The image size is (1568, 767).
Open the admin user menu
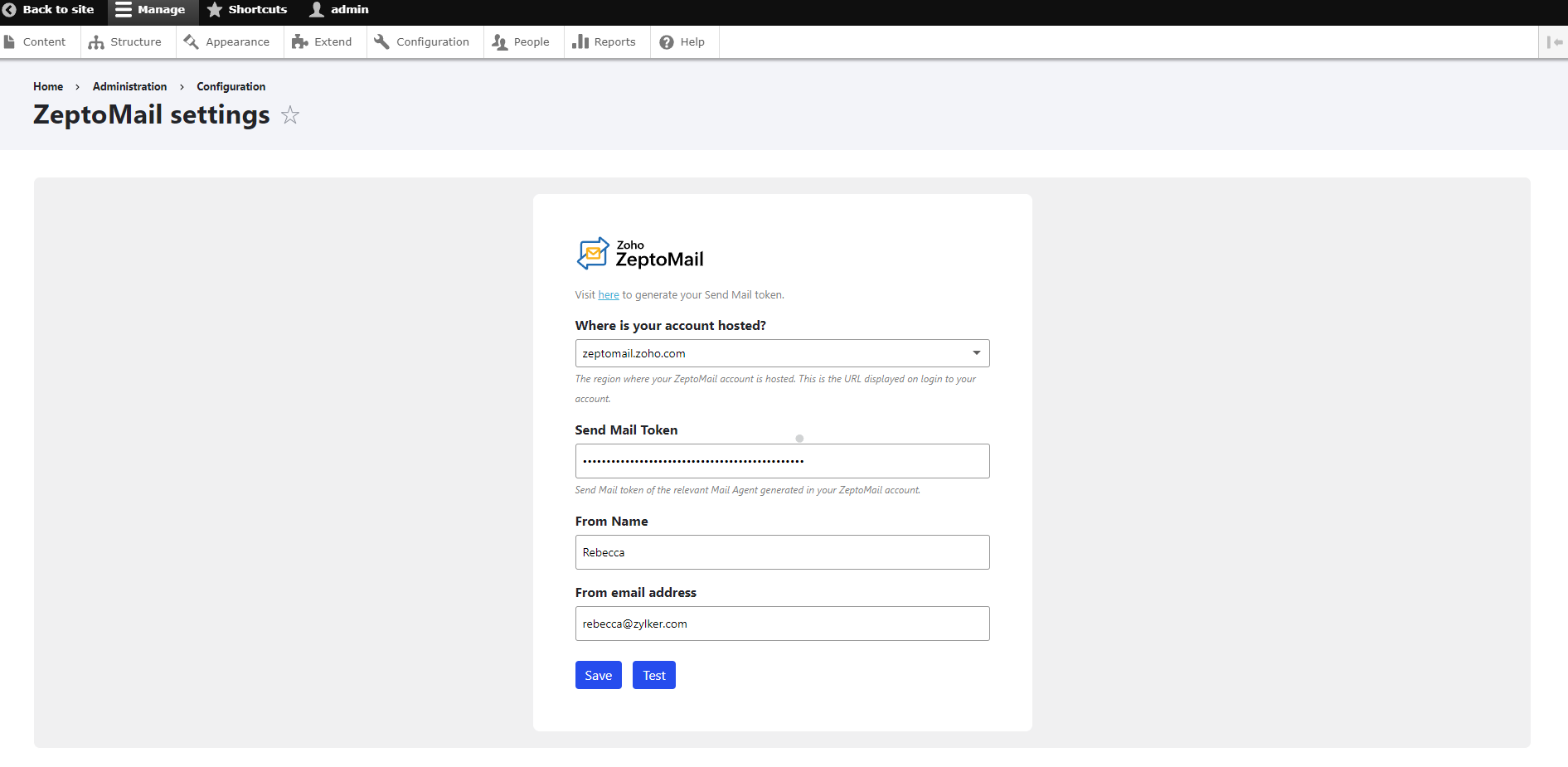click(338, 9)
